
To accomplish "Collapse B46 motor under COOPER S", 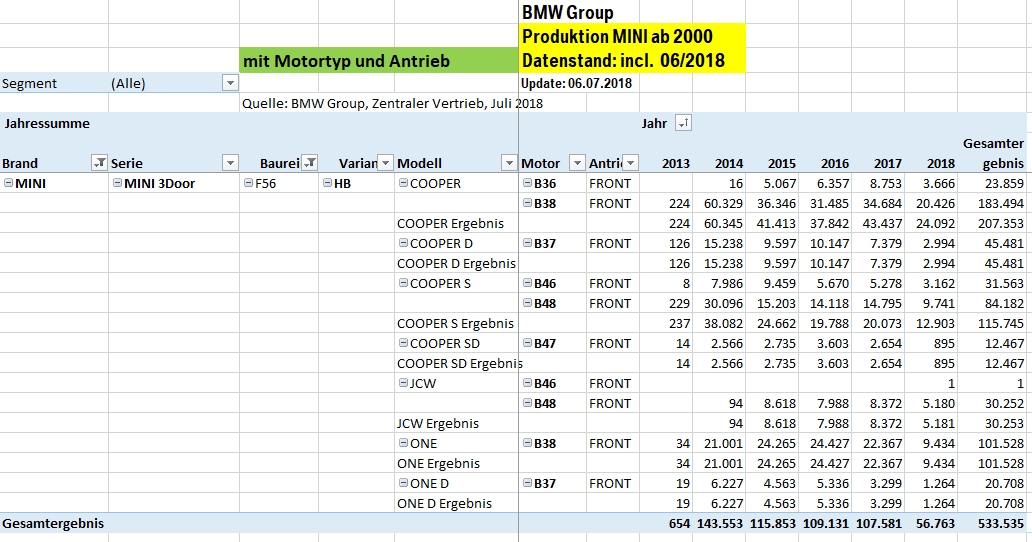I will tap(527, 283).
